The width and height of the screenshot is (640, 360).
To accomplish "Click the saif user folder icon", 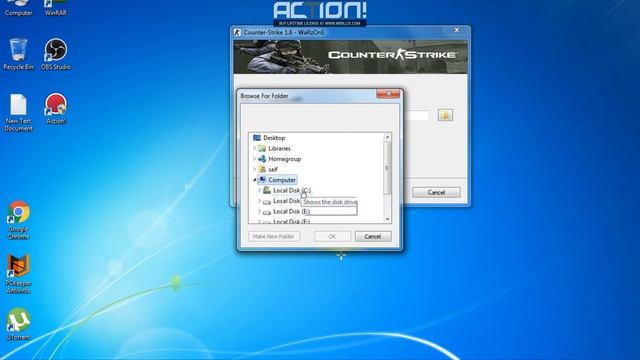I will (x=262, y=169).
